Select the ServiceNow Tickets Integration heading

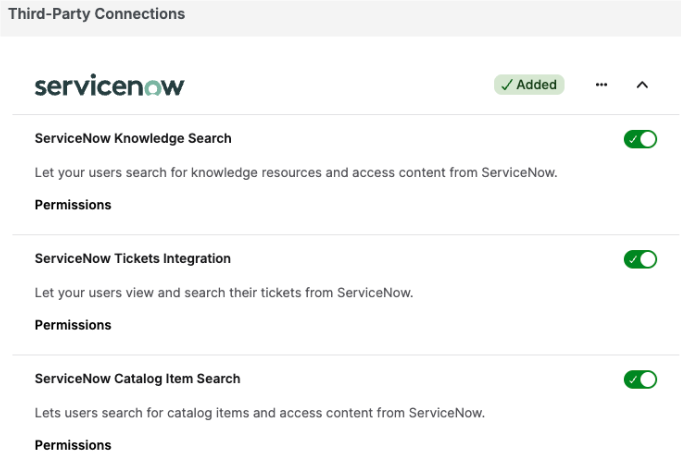pos(132,259)
